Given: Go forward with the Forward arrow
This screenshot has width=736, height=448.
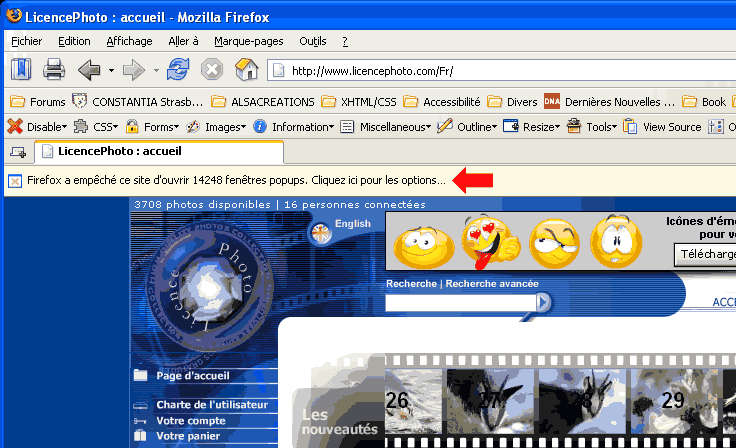Looking at the screenshot, I should tap(134, 70).
